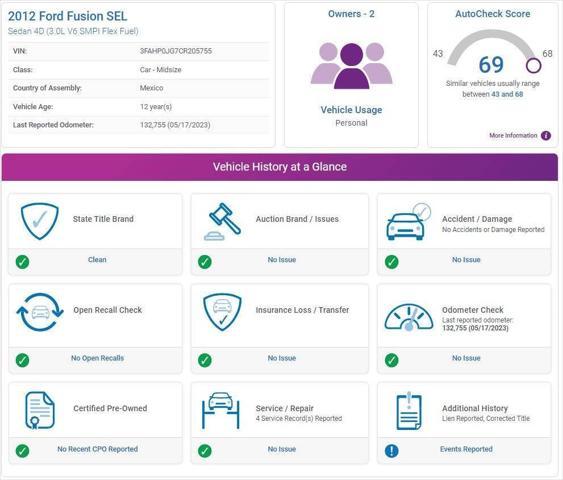
Task: Click the More Information info icon
Action: tap(546, 136)
